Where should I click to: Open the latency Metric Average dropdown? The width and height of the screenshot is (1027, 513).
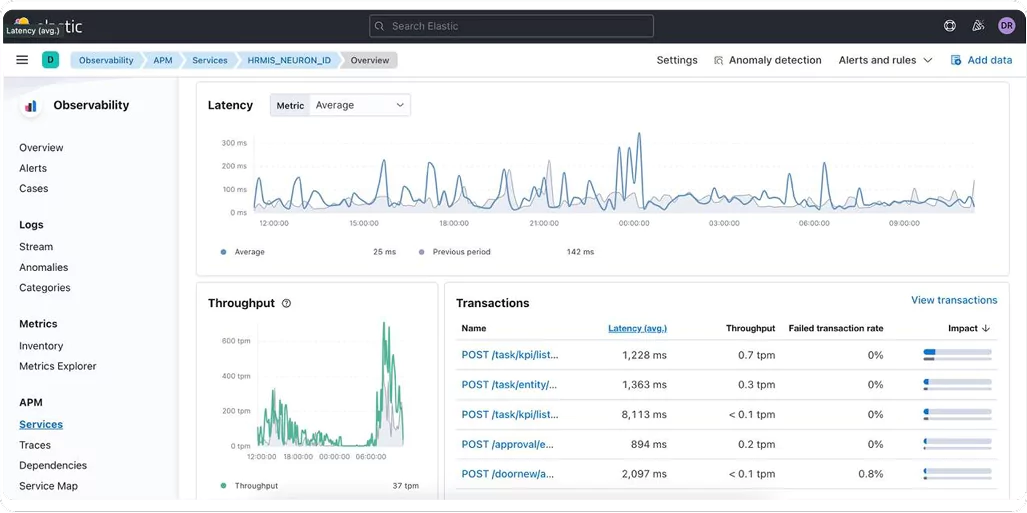[x=359, y=105]
